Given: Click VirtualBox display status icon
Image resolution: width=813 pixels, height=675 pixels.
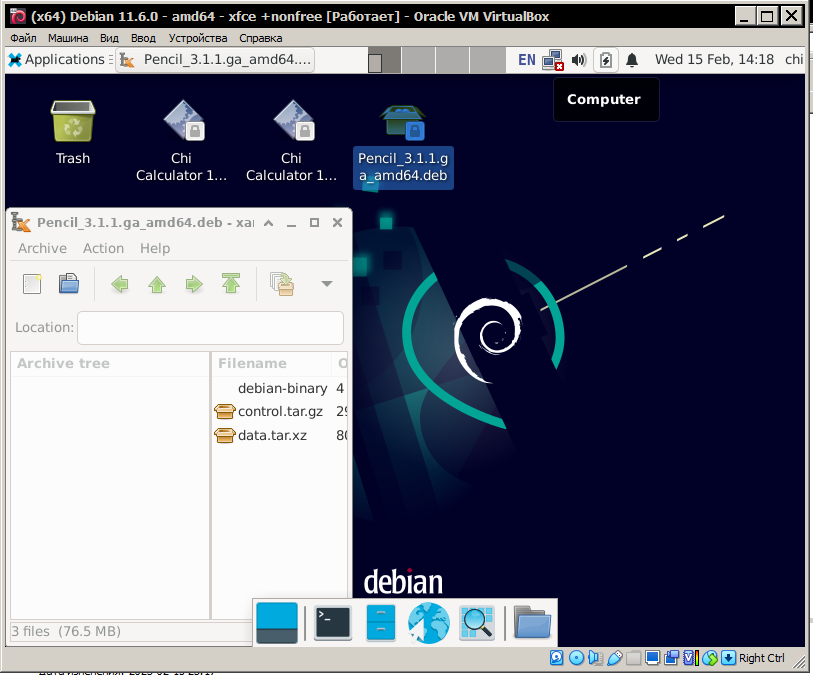Looking at the screenshot, I should (x=652, y=658).
